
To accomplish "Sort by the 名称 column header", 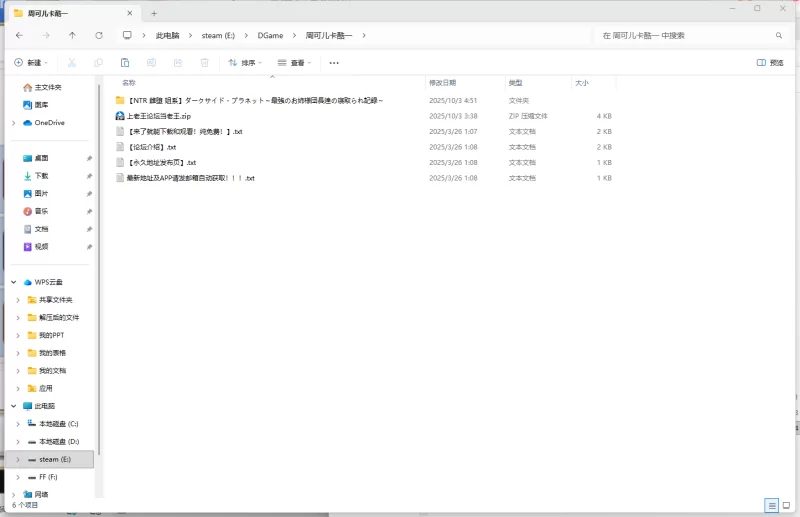I will [x=129, y=83].
